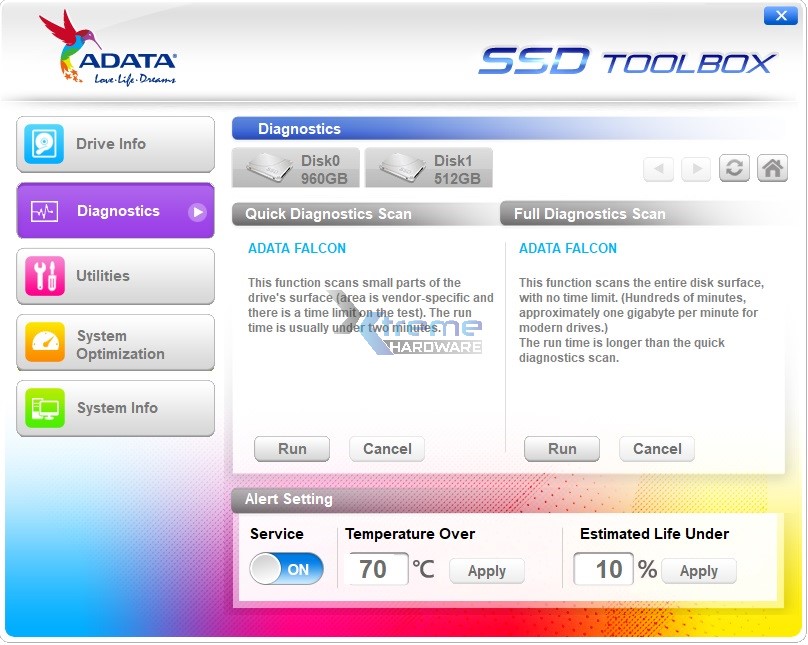Cancel the Full Diagnostics Scan
808x645 pixels.
click(657, 449)
